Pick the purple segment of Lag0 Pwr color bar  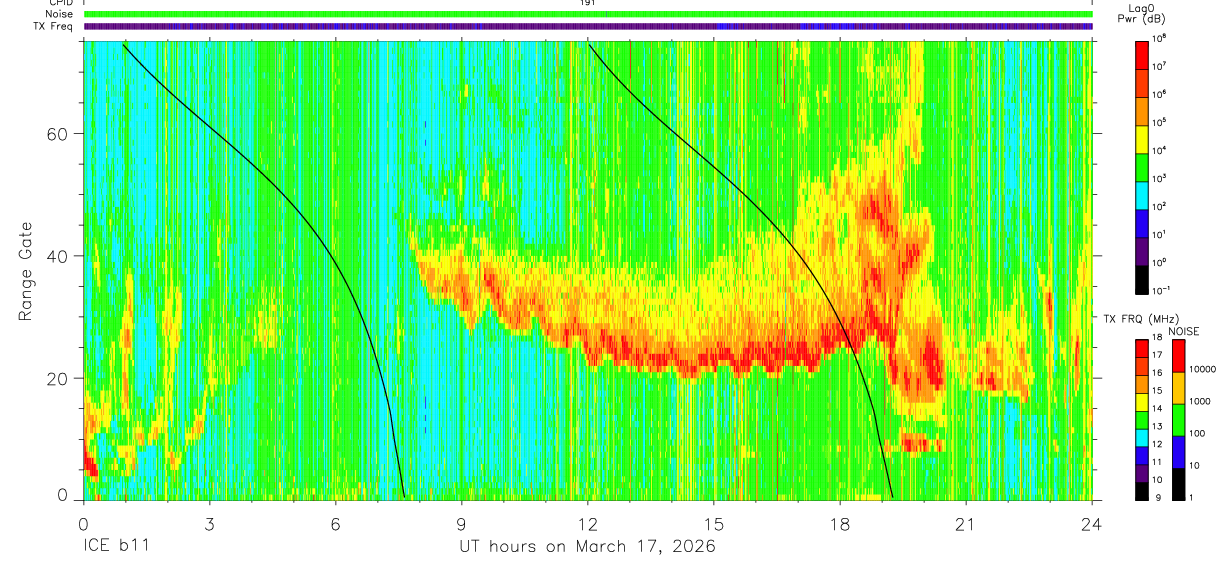point(1142,250)
